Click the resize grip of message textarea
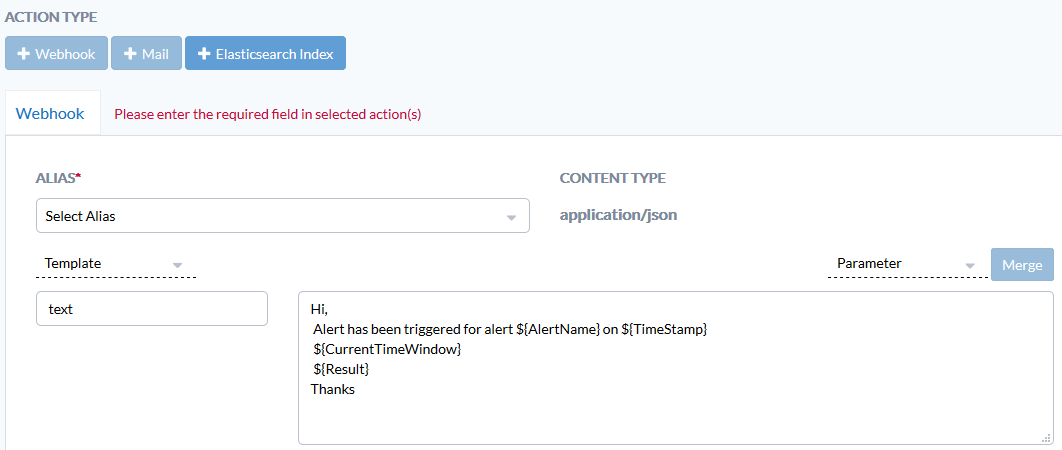 [1046, 438]
